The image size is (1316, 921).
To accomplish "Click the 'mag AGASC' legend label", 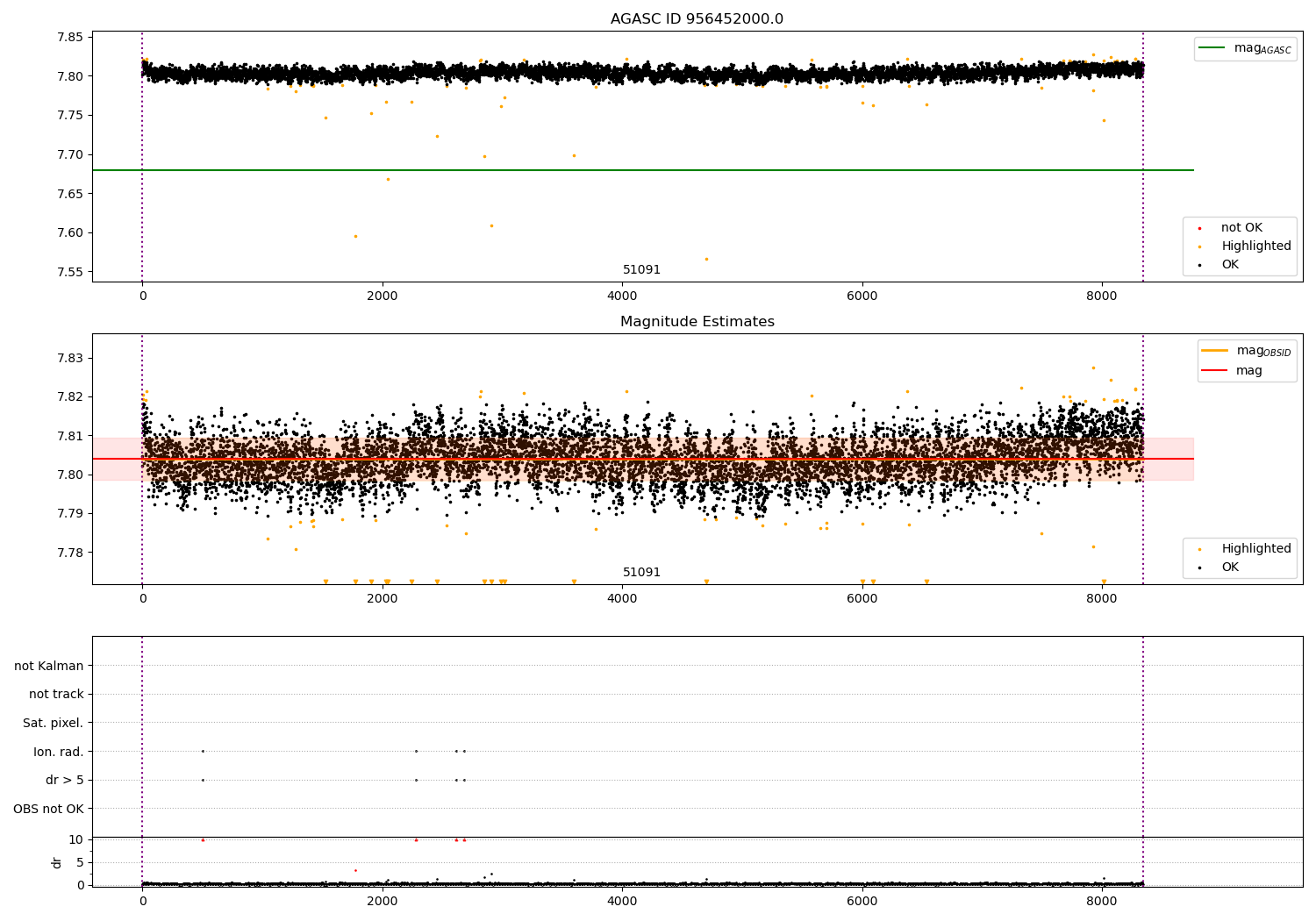I will [x=1262, y=48].
